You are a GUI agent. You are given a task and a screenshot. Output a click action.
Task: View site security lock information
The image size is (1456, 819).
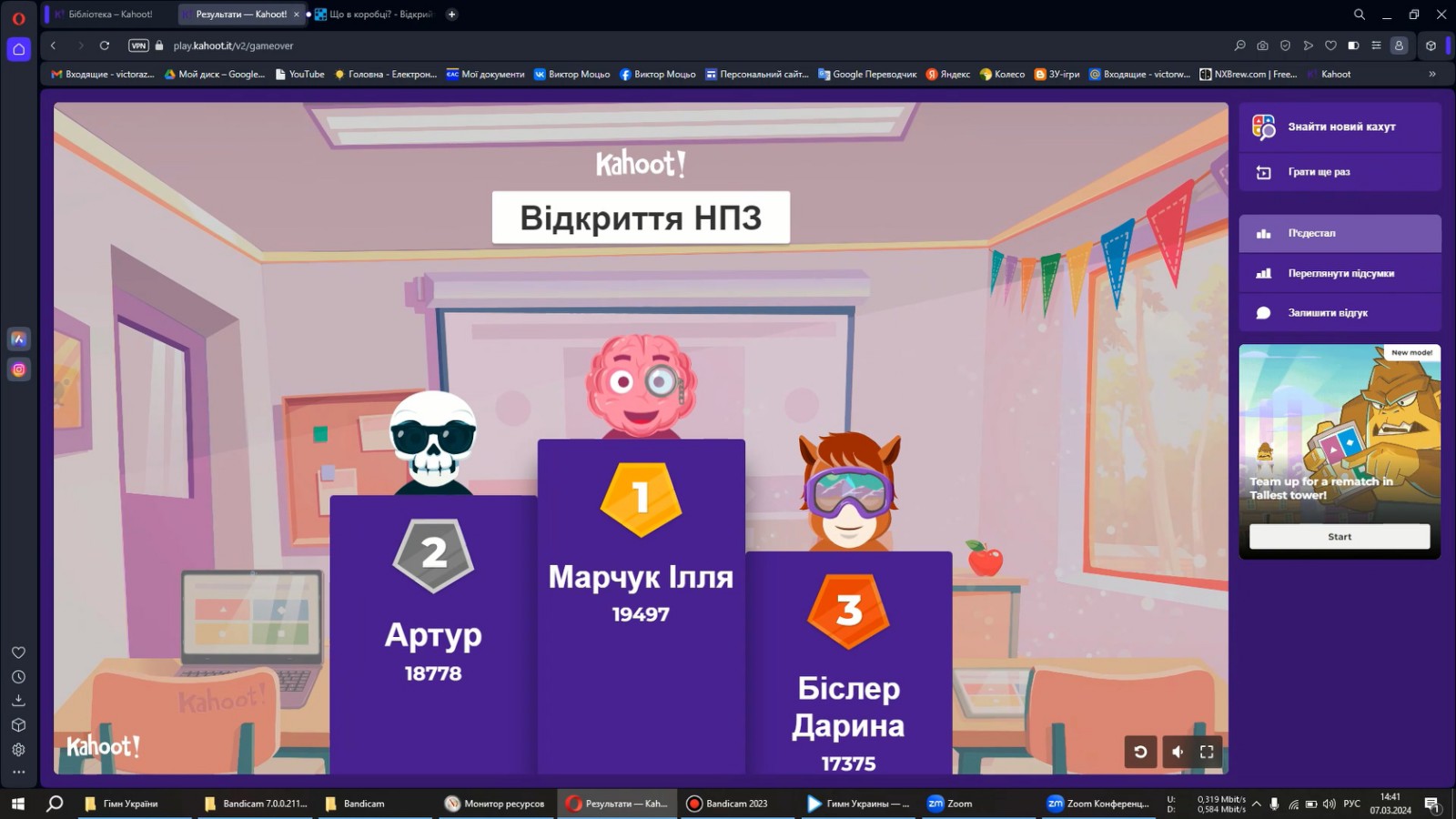point(159,45)
